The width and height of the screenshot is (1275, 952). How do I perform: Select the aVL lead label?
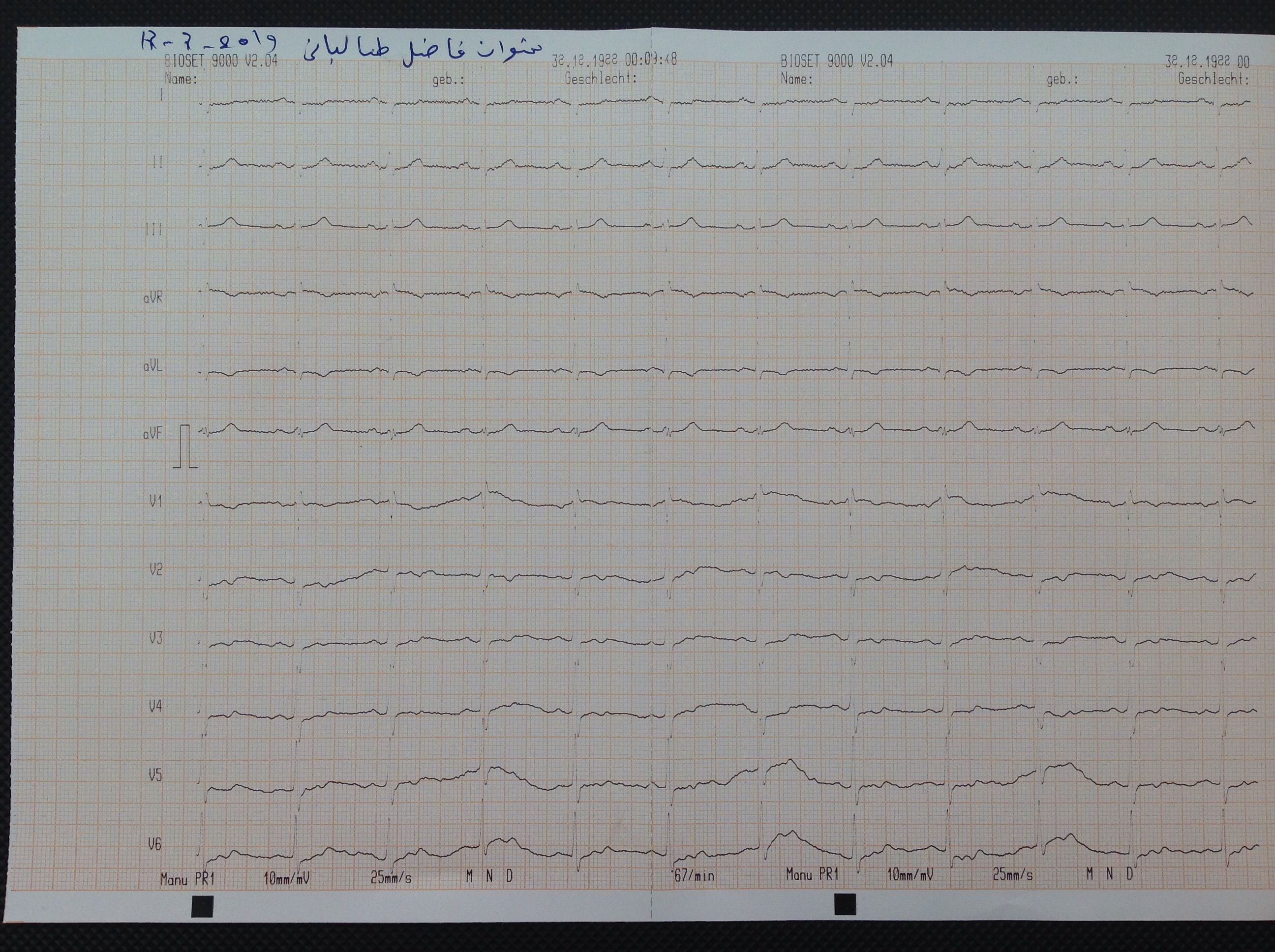(153, 366)
